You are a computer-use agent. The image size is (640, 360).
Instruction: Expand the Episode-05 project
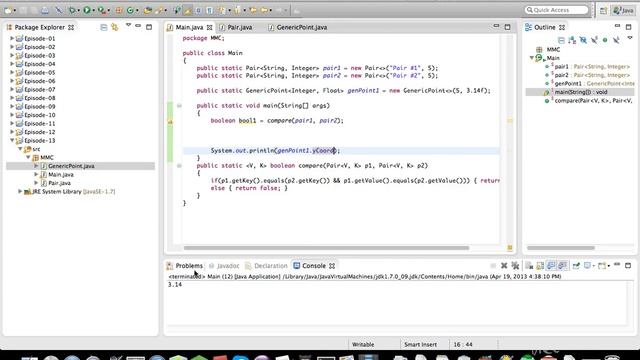[x=12, y=72]
